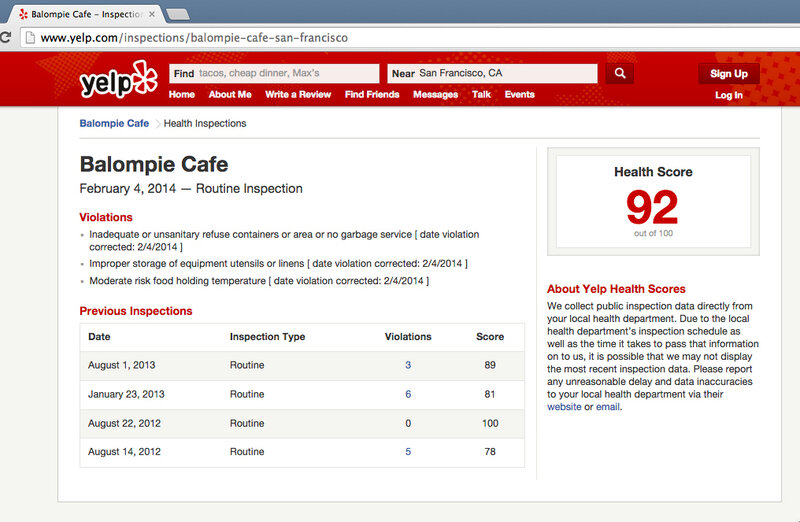Screen dimensions: 800x522
Task: Click the August 14, 2012 date cell
Action: point(124,452)
